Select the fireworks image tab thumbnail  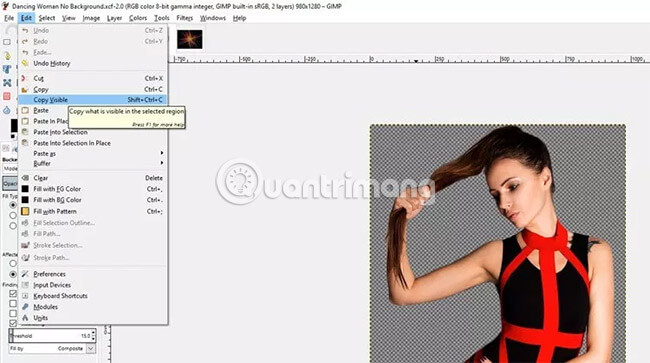click(190, 39)
